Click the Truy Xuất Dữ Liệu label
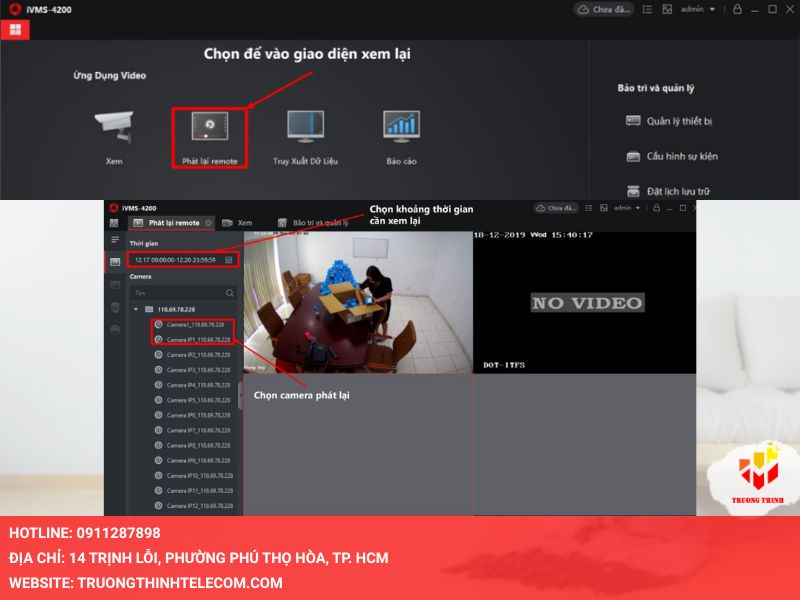The width and height of the screenshot is (800, 600). click(306, 161)
